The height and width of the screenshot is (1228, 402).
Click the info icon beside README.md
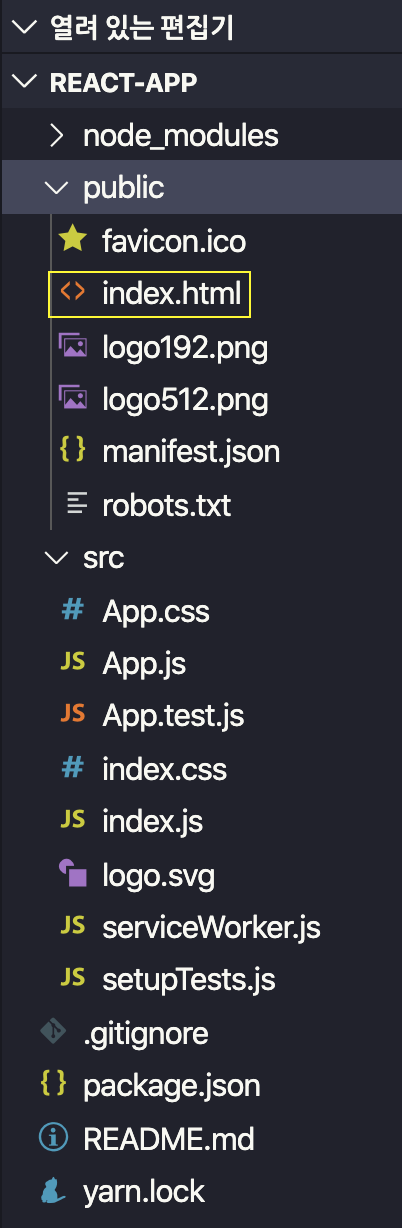52,1138
